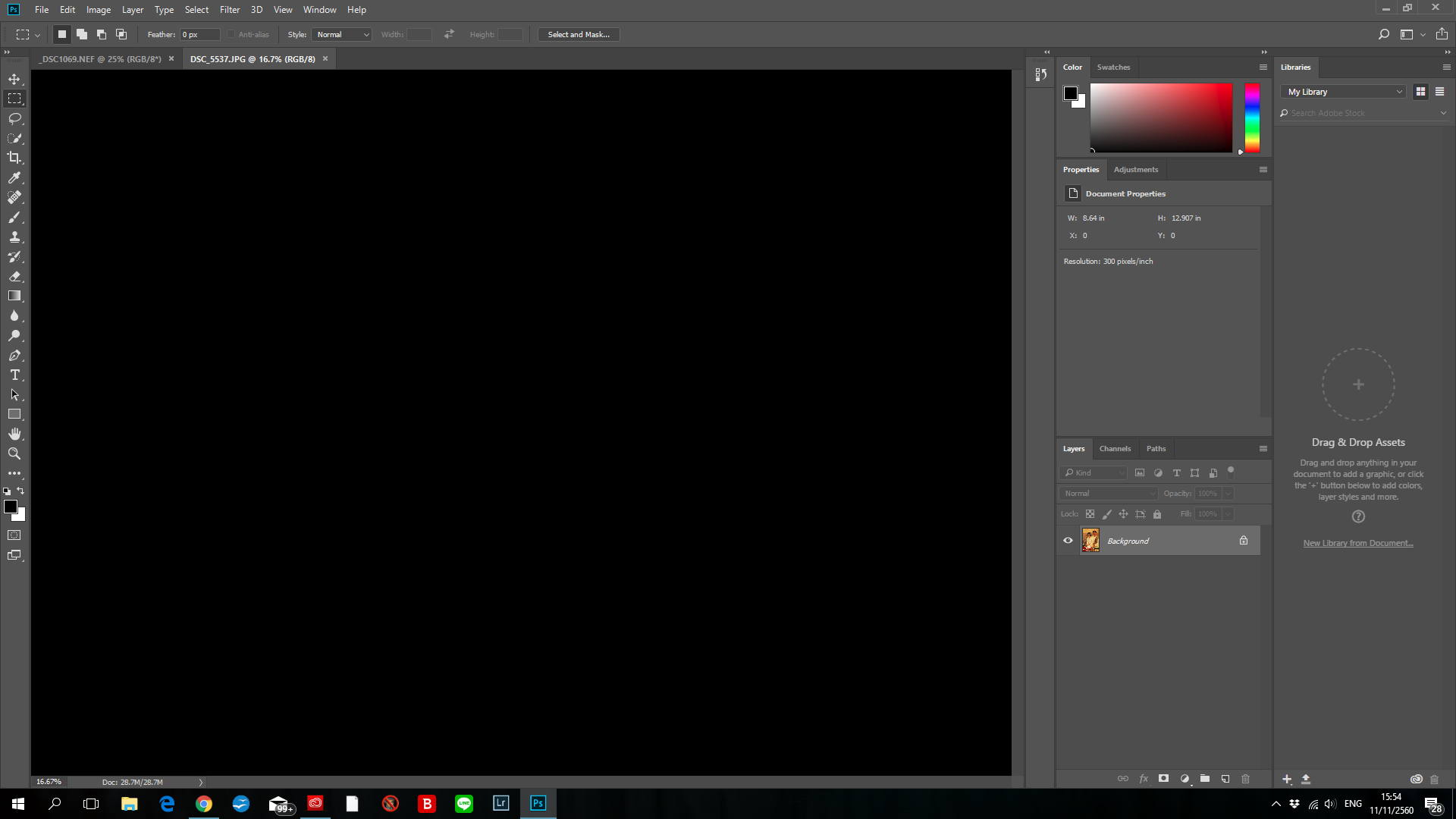Select the Crop tool
The width and height of the screenshot is (1456, 819).
click(x=15, y=158)
